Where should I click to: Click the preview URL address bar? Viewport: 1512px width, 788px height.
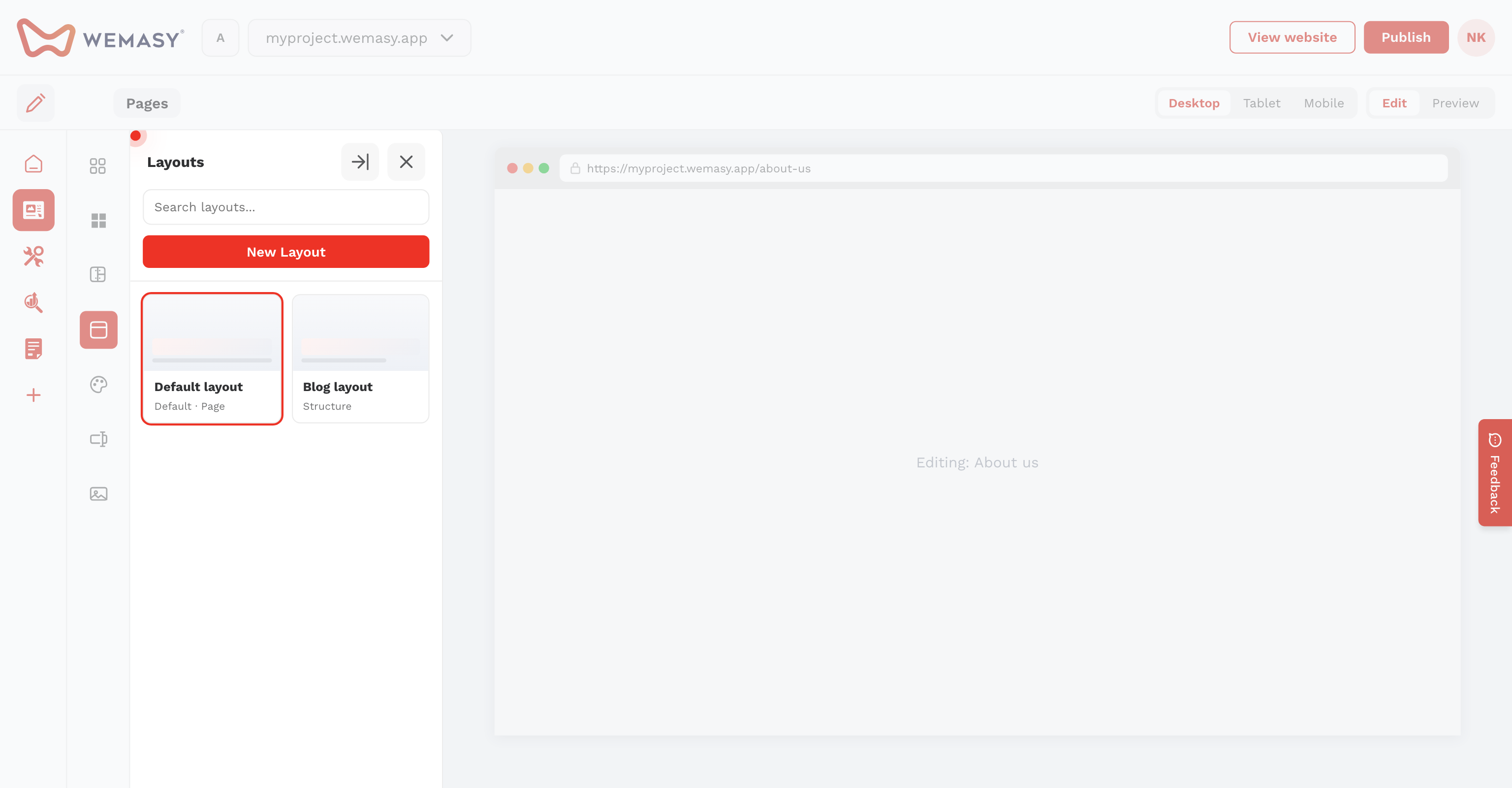[1004, 168]
